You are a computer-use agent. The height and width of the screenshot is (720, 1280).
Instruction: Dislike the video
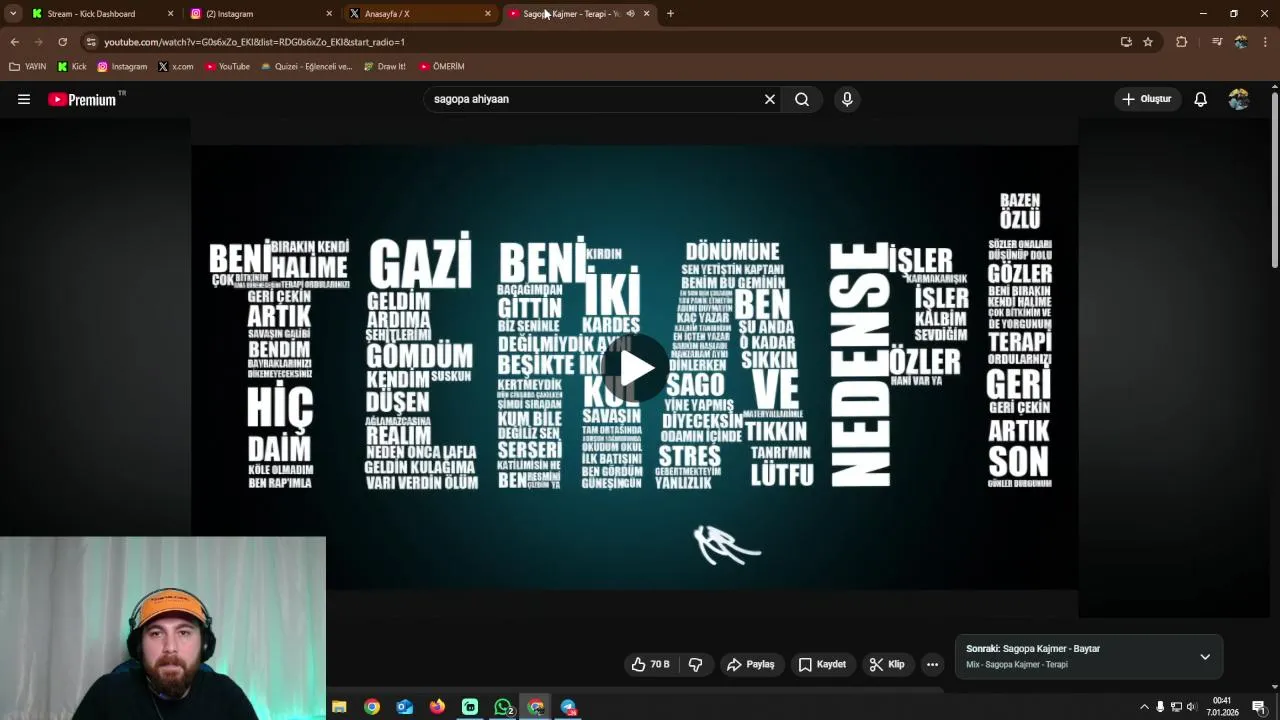tap(696, 664)
